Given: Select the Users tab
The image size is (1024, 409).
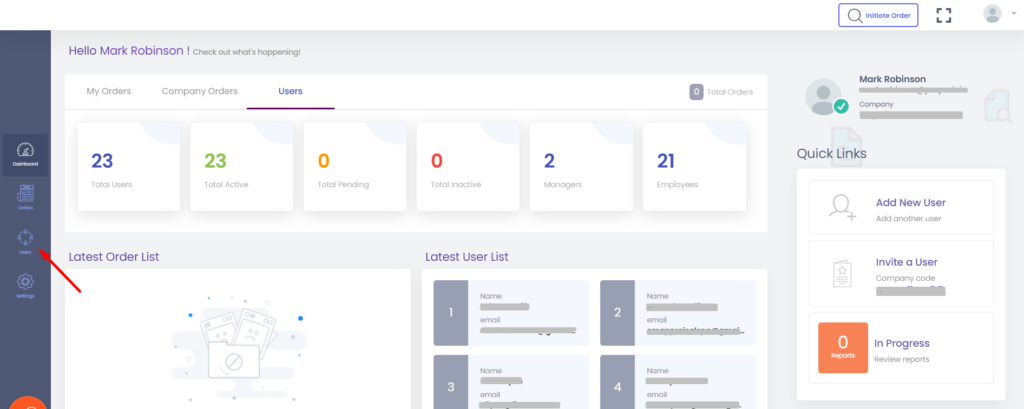Looking at the screenshot, I should pyautogui.click(x=291, y=91).
